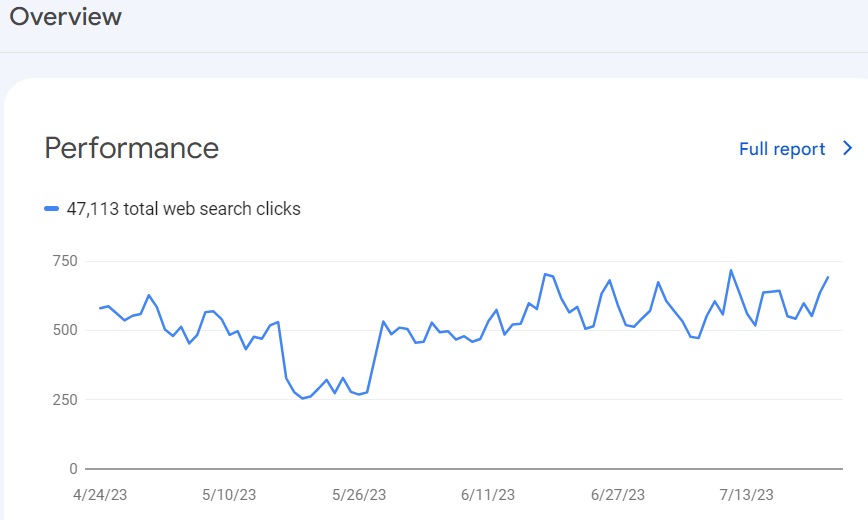Image resolution: width=868 pixels, height=520 pixels.
Task: Click the 4/24/23 date on the x-axis
Action: 100,495
